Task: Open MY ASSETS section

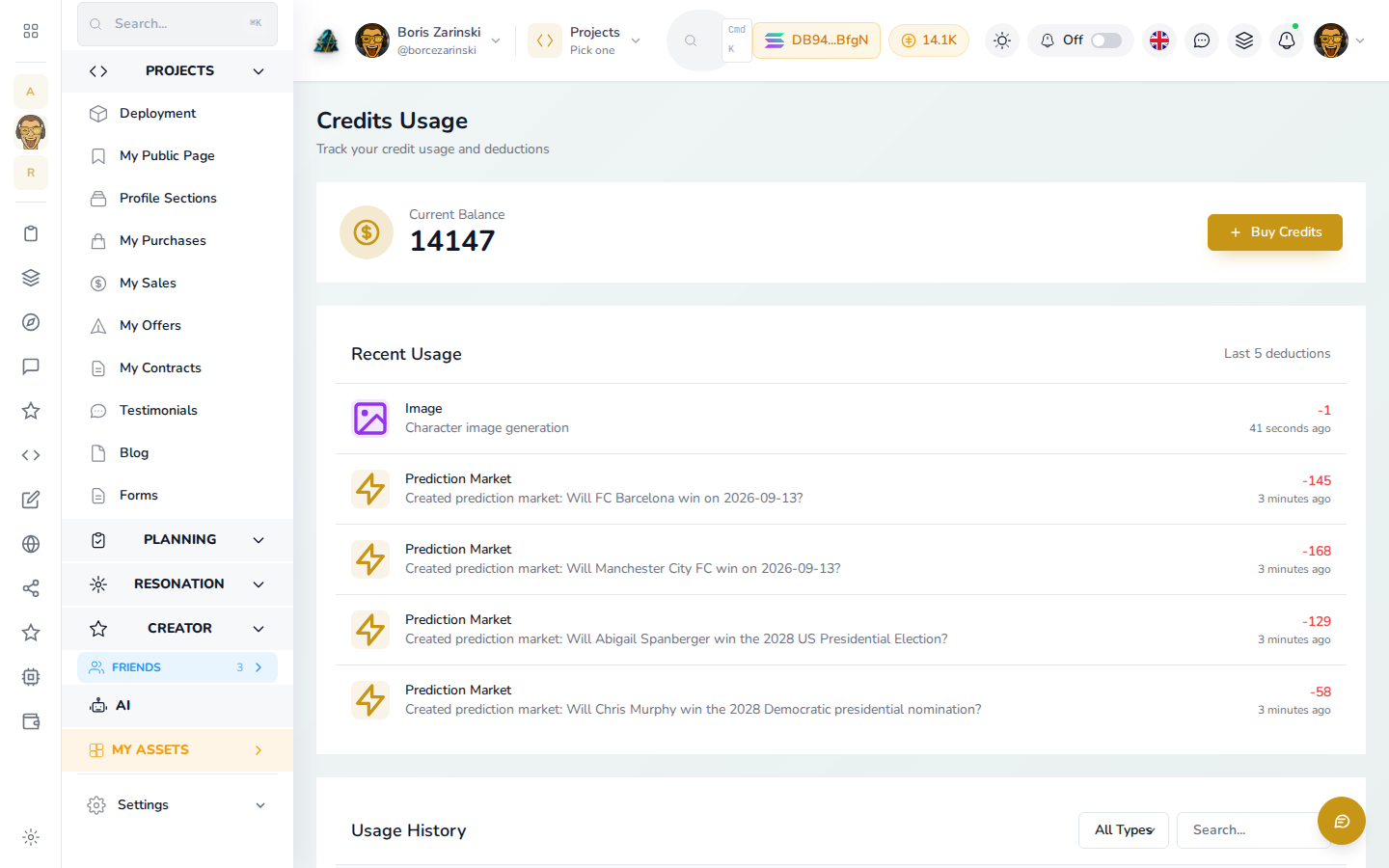Action: [177, 750]
